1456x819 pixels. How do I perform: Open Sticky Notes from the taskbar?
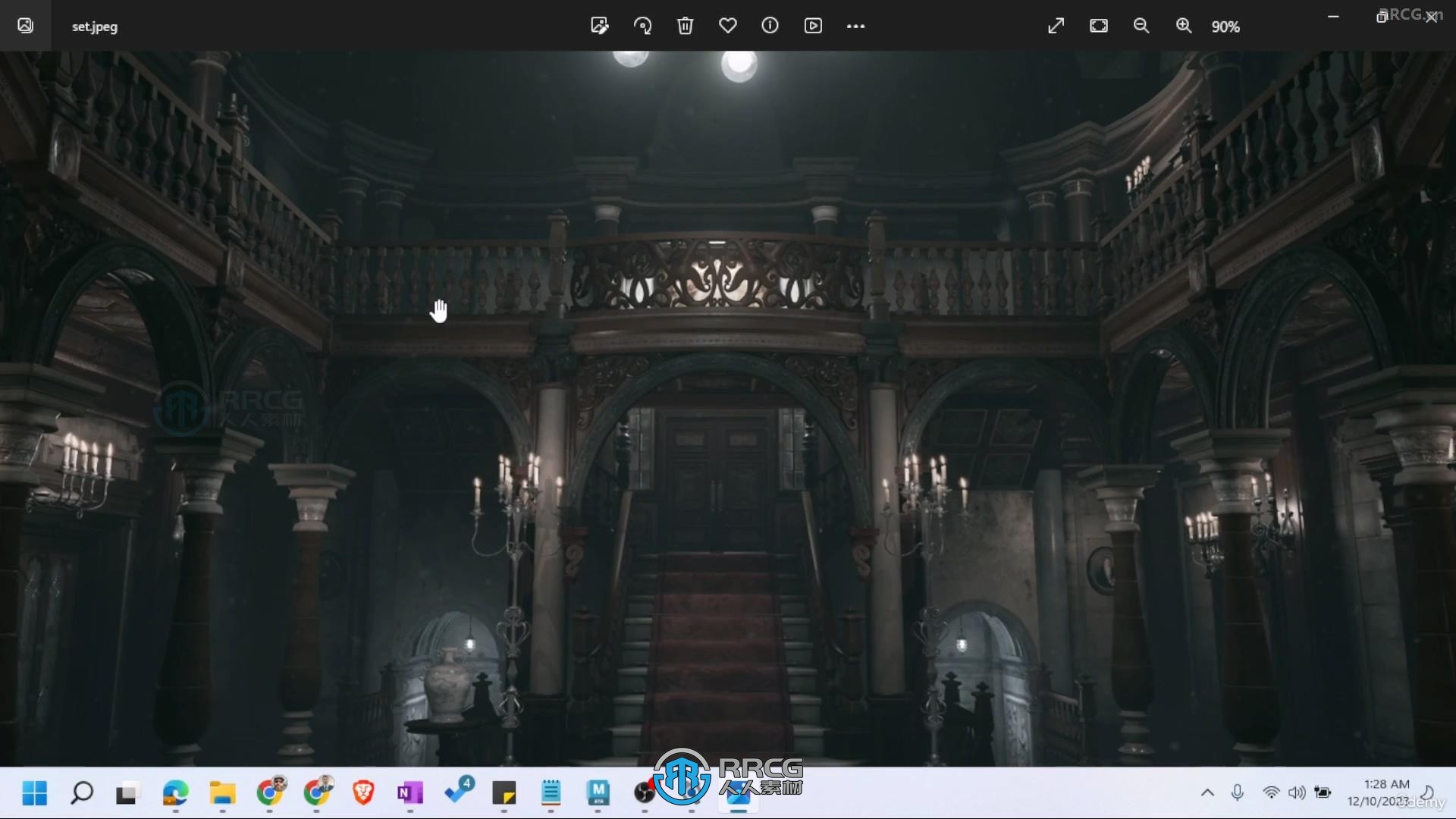(x=504, y=793)
